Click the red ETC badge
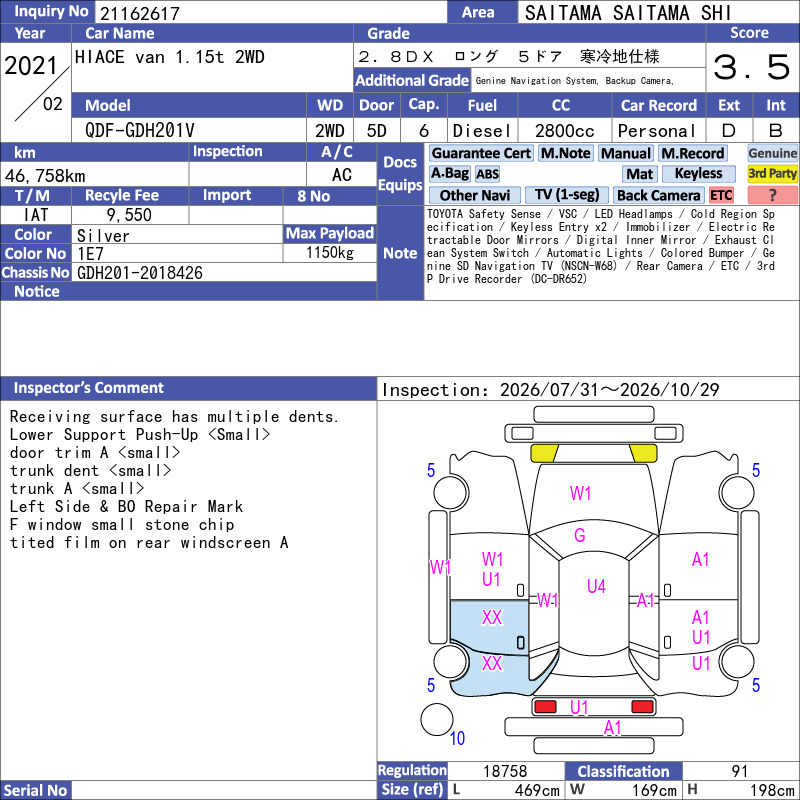800x800 pixels. coord(721,195)
